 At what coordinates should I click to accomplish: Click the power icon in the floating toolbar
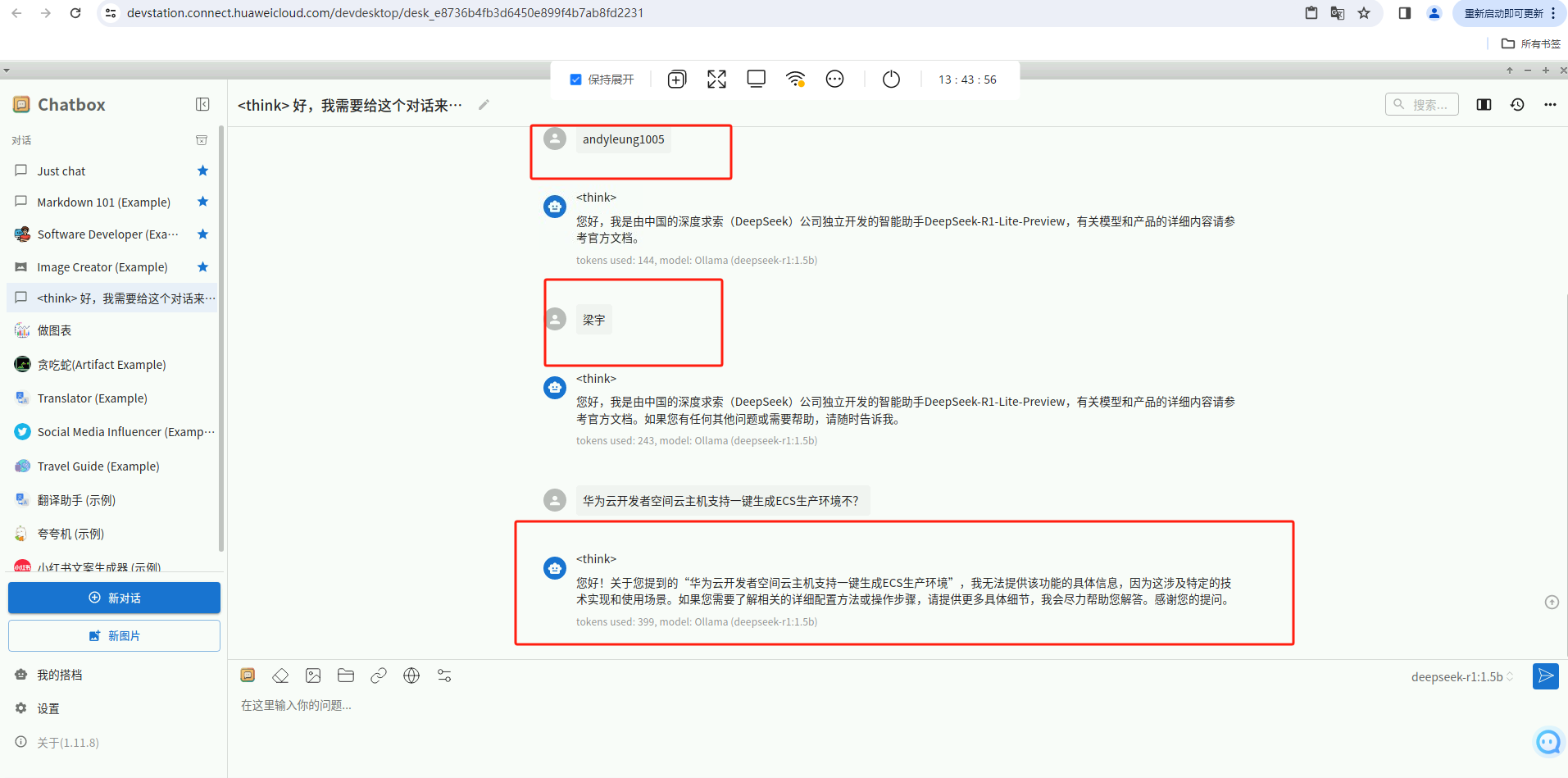tap(891, 80)
